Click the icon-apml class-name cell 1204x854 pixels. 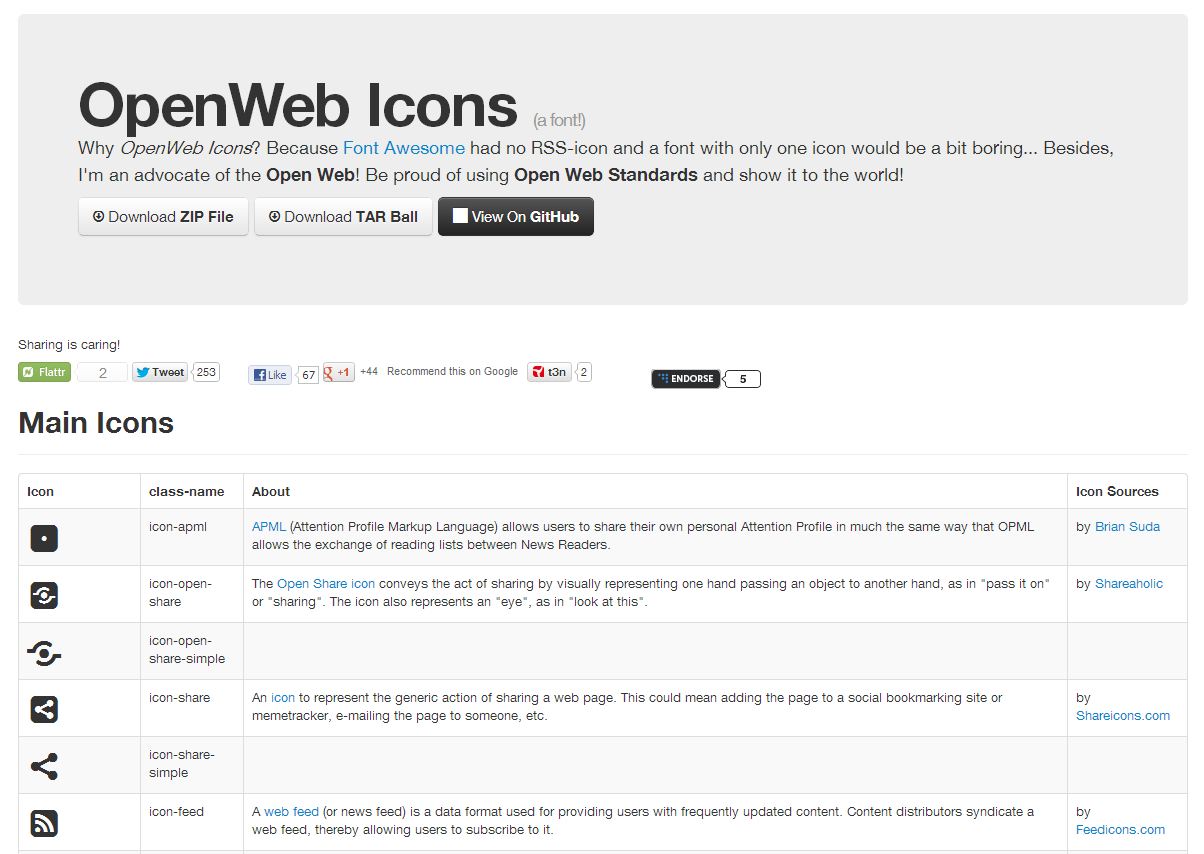coord(192,537)
